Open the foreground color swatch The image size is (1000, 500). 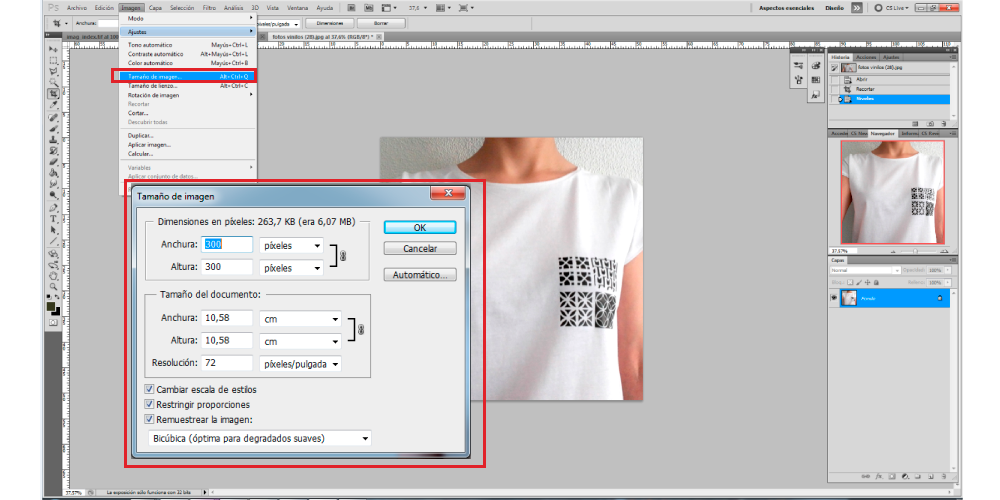click(51, 307)
